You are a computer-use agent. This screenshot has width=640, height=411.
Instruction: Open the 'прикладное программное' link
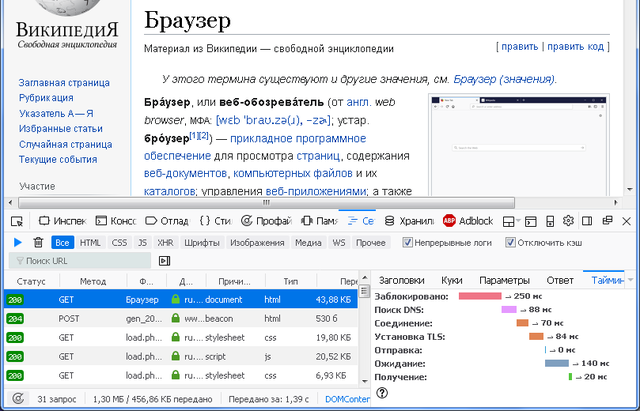tap(298, 138)
